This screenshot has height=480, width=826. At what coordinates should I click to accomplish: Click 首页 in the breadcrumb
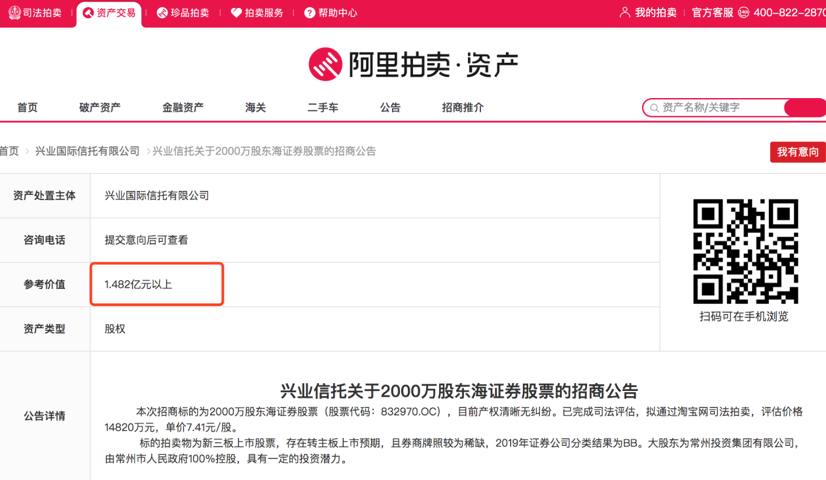tap(9, 151)
